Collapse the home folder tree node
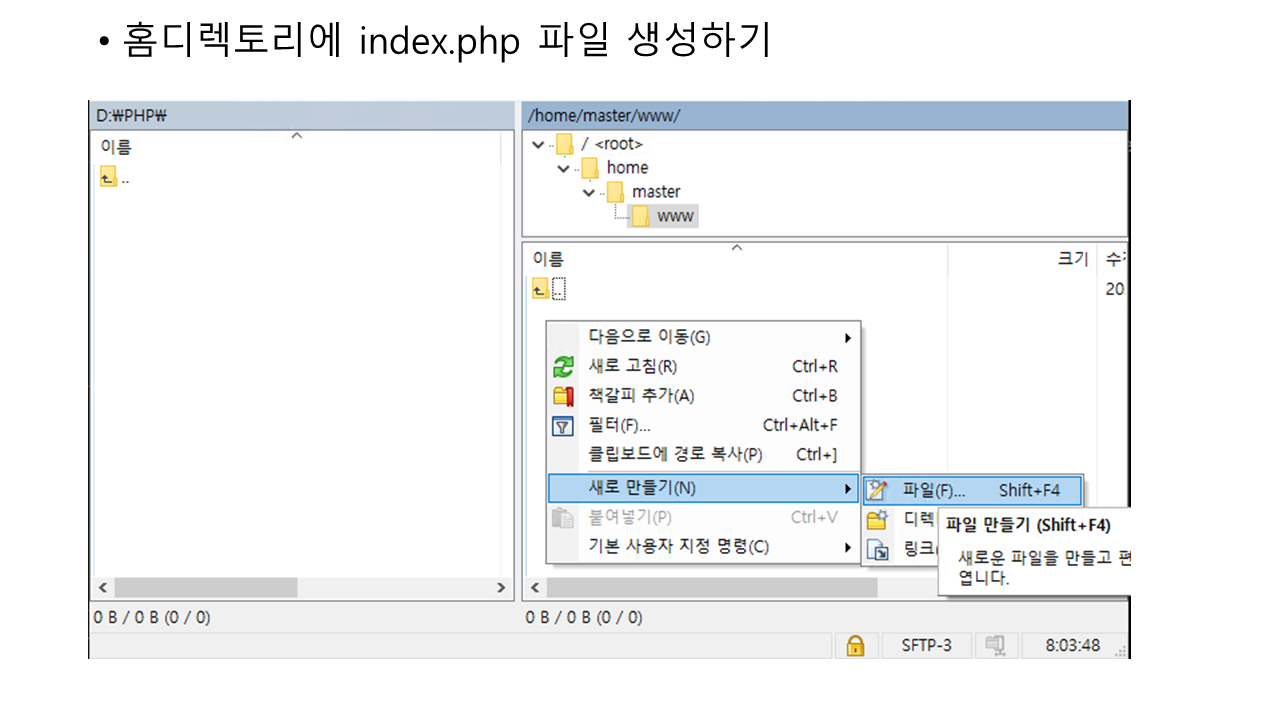1280x720 pixels. click(x=564, y=169)
